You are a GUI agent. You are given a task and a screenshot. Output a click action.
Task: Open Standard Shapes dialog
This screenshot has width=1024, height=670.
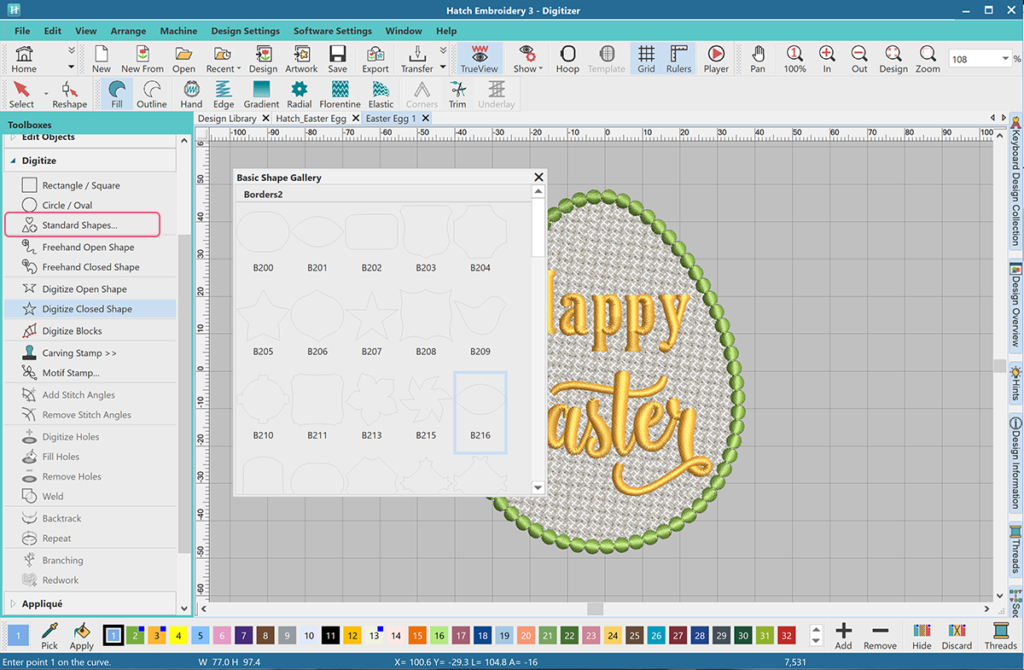(x=80, y=225)
